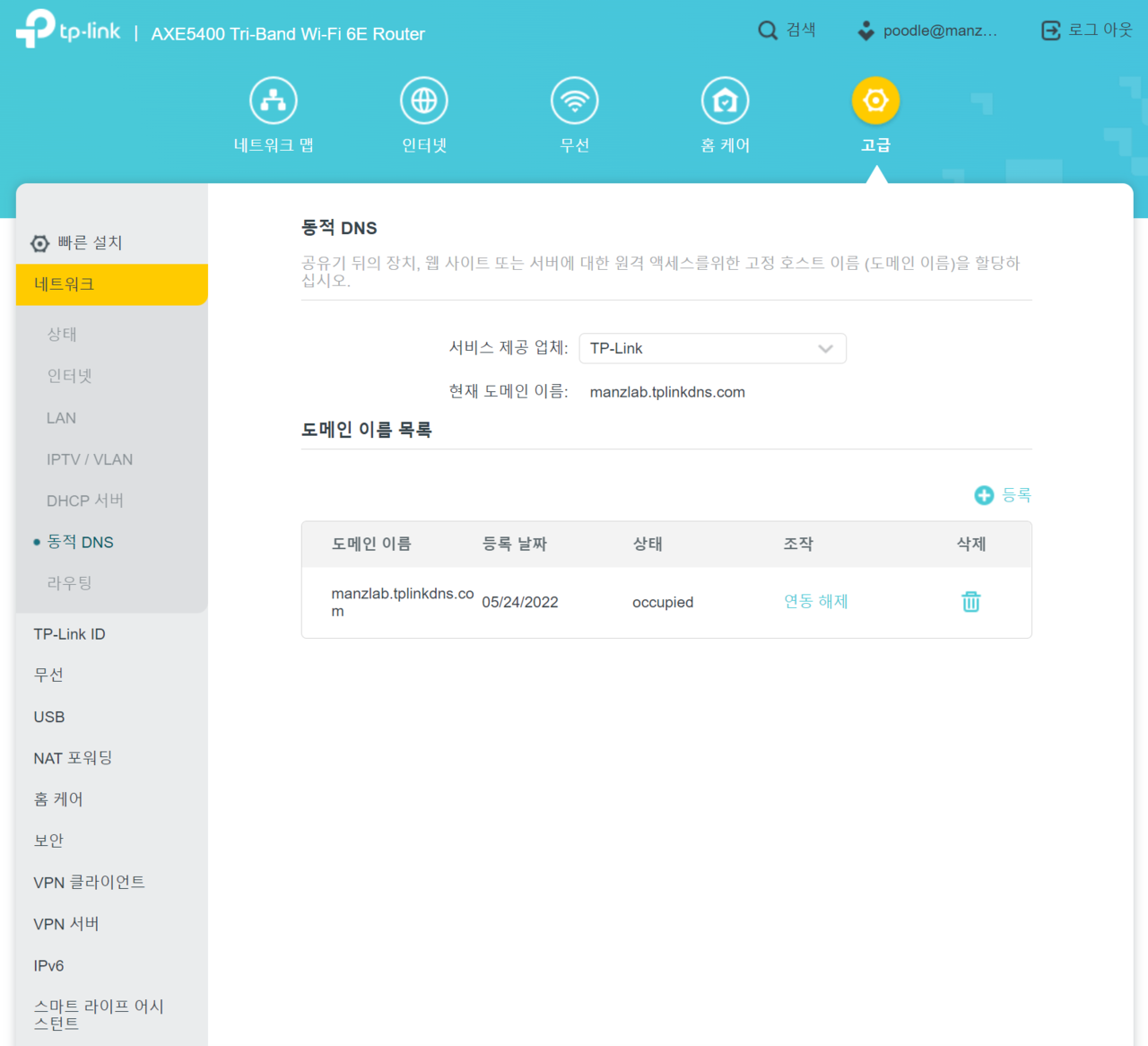
Task: Click the 등록 register button
Action: (1003, 494)
